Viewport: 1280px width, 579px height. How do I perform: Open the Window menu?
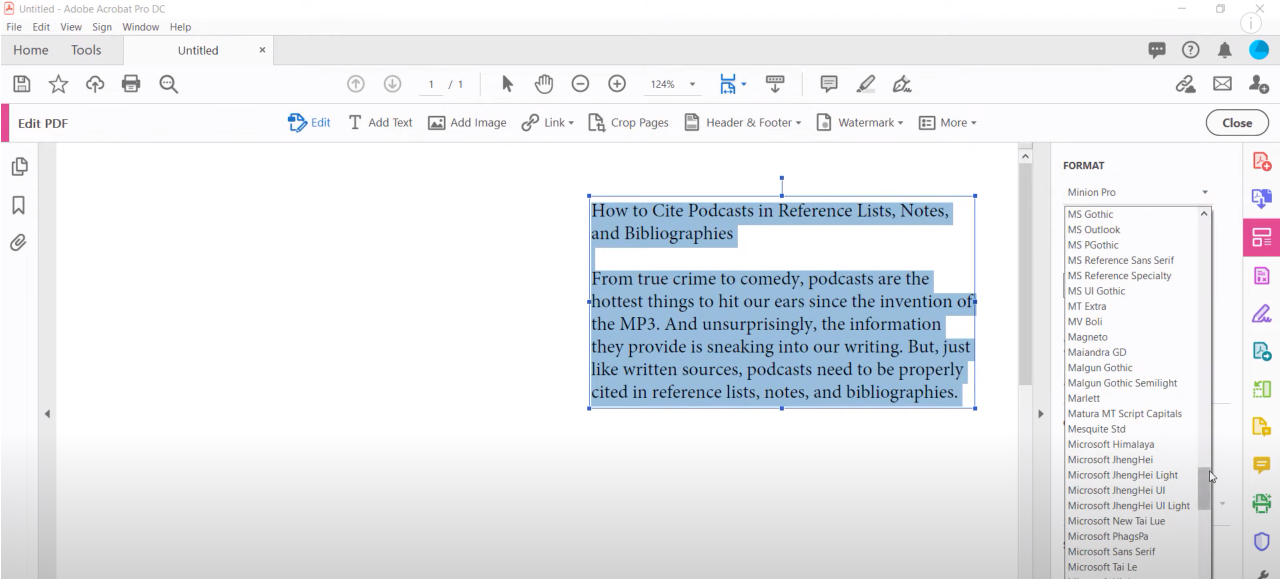pos(140,27)
